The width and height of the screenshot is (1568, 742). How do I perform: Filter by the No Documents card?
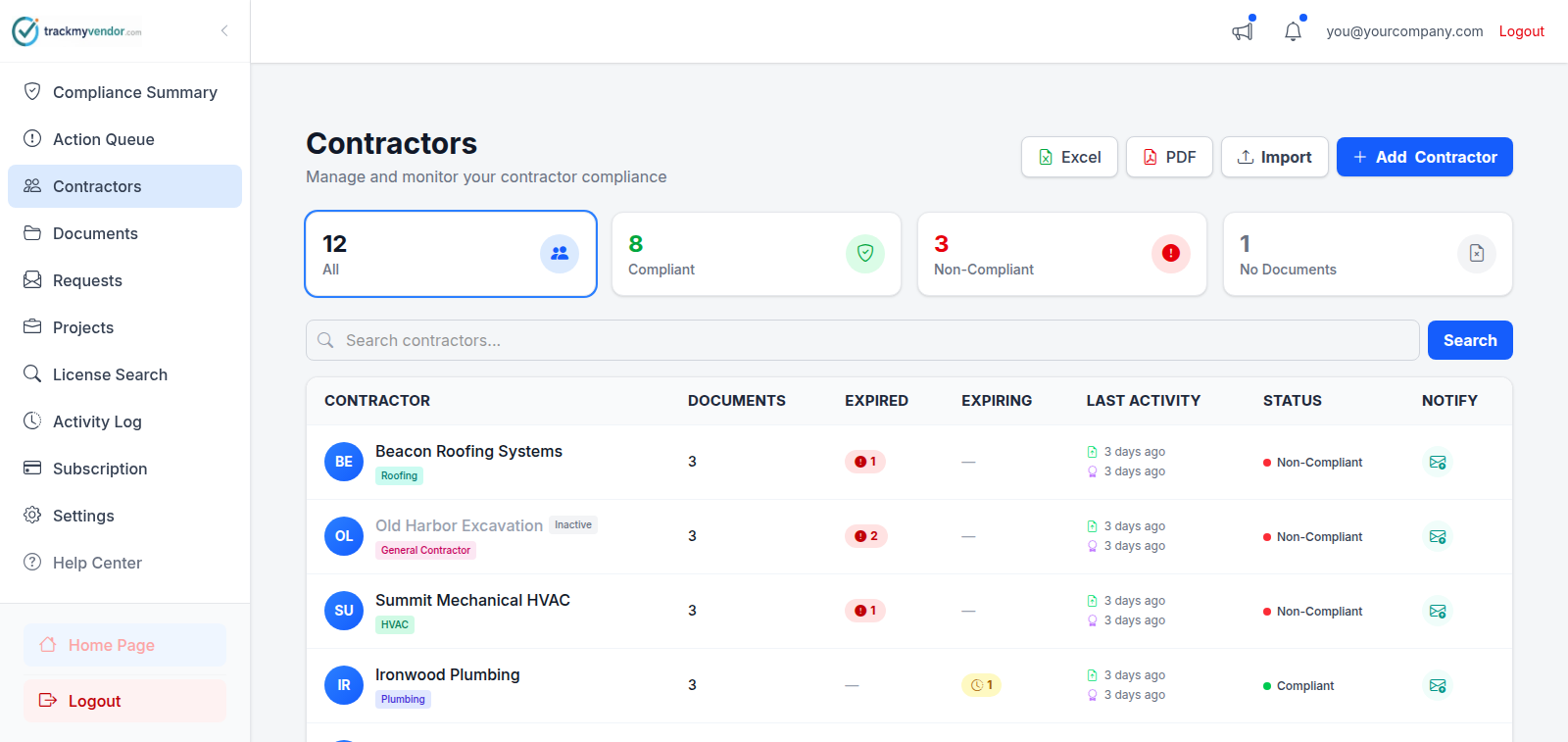pyautogui.click(x=1368, y=254)
